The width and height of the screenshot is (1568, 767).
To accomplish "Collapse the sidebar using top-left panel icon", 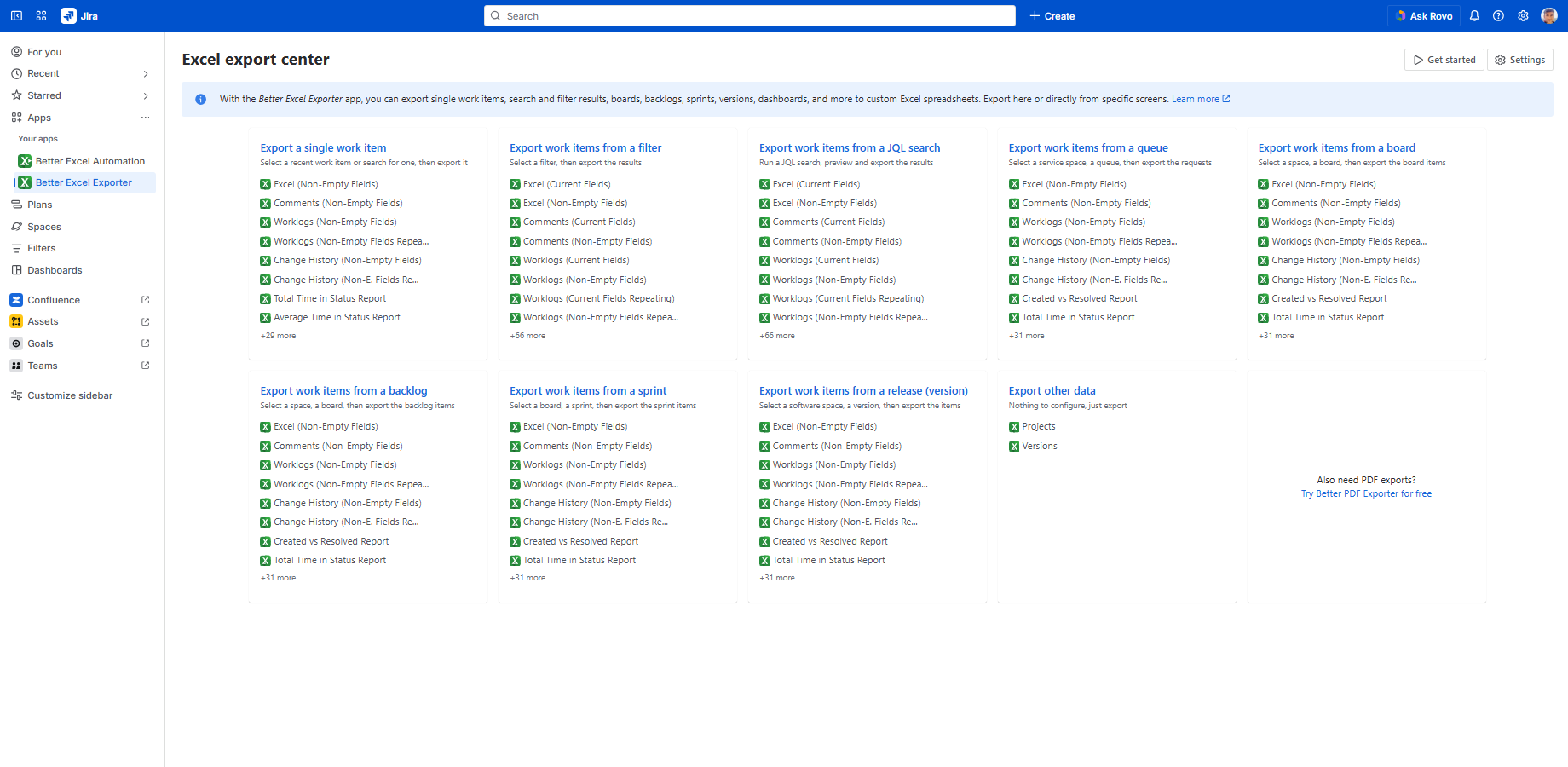I will point(16,16).
